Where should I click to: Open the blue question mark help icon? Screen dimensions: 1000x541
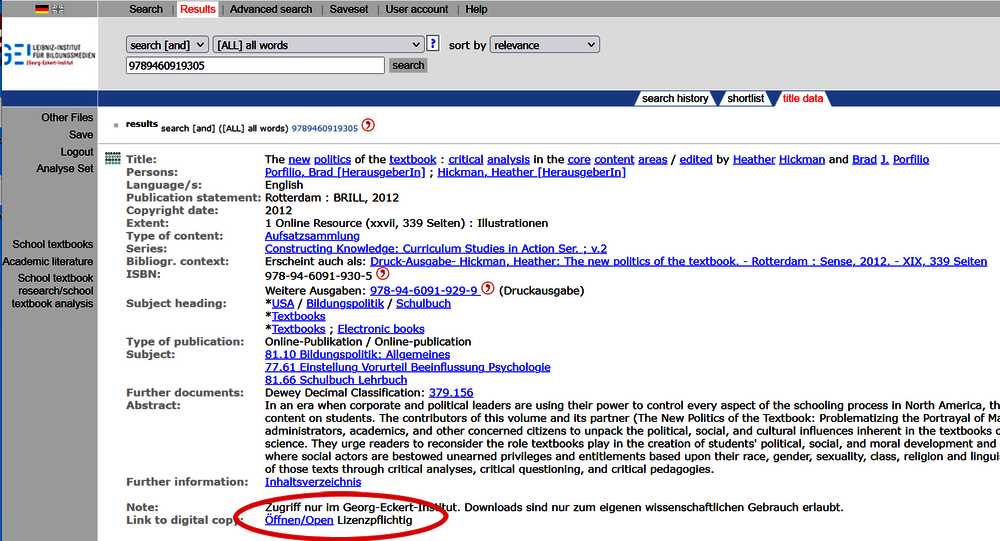pos(432,43)
